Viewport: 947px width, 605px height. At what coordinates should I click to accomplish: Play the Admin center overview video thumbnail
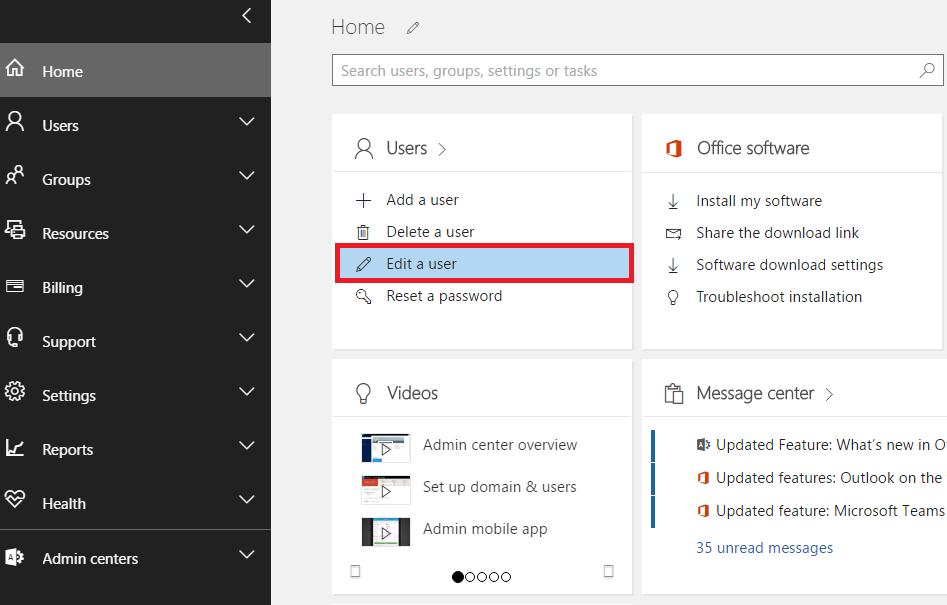point(385,448)
